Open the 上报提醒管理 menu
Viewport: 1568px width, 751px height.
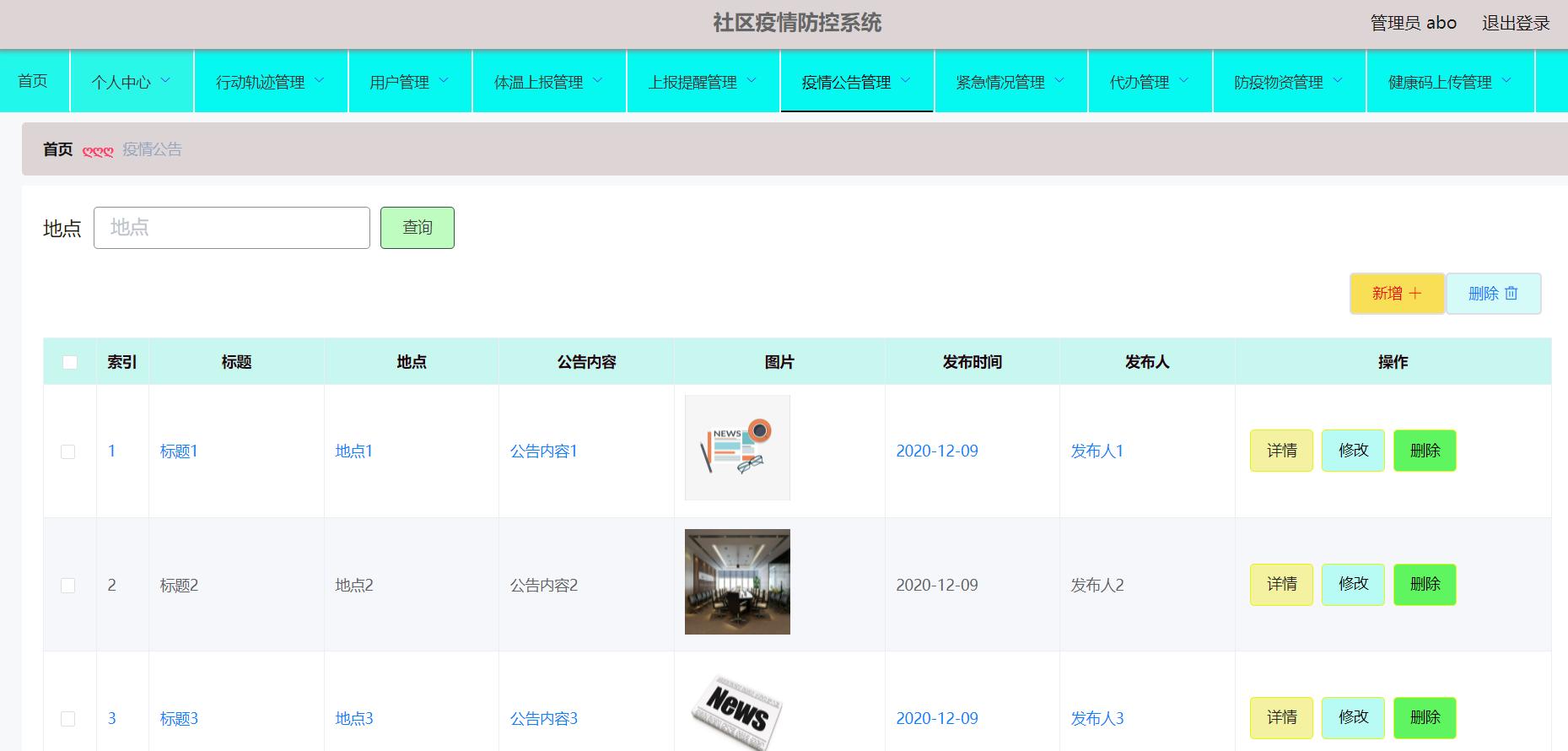coord(703,81)
